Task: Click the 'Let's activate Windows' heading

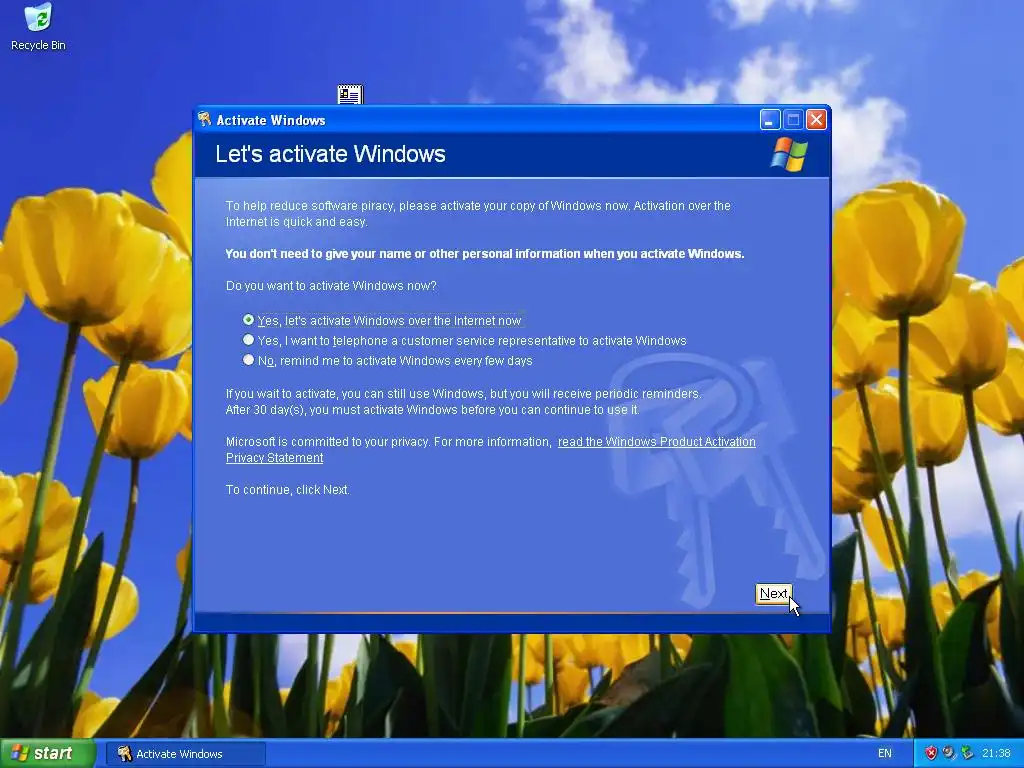Action: pos(330,154)
